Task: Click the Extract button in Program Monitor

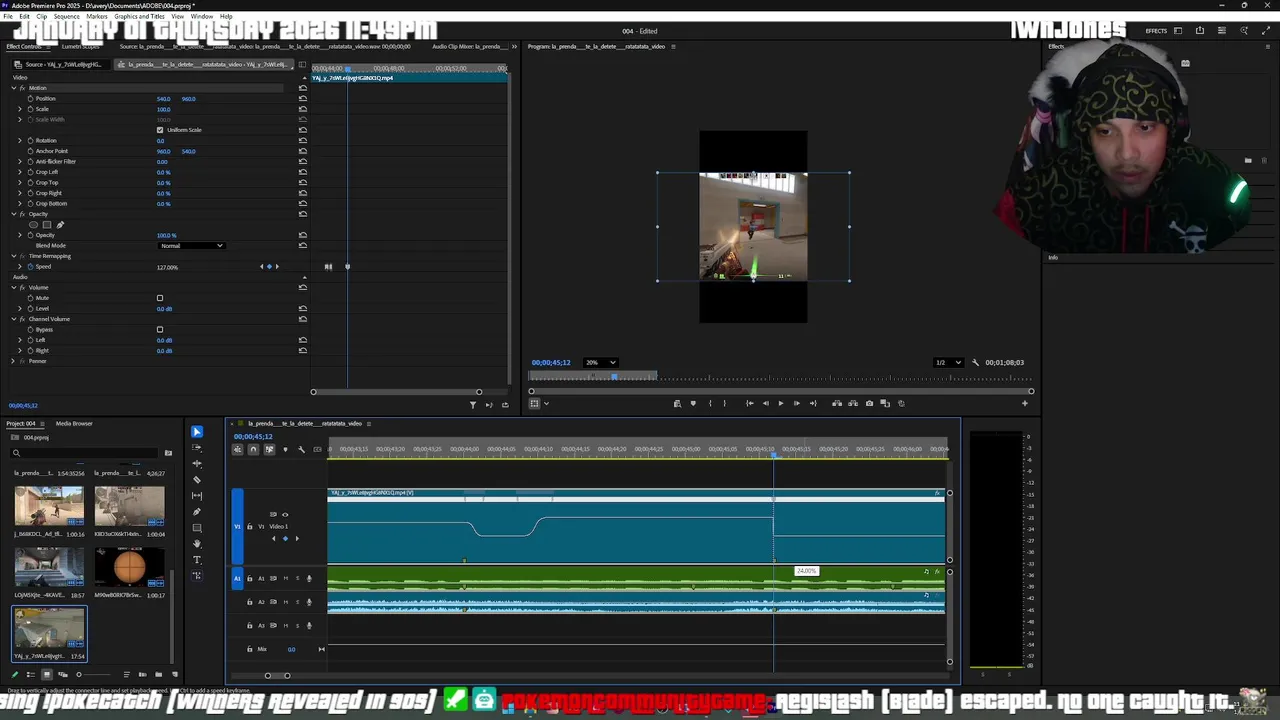Action: pos(853,403)
